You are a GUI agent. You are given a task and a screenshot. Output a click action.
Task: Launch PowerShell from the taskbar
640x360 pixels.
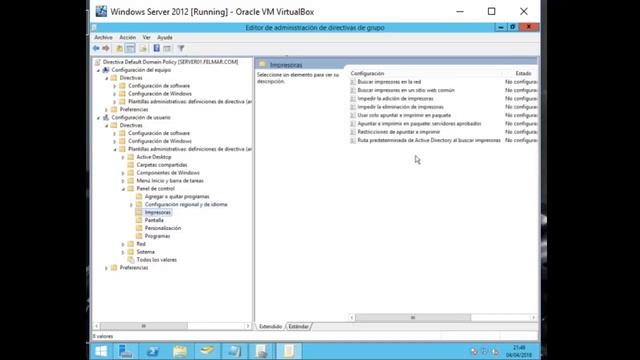[153, 351]
